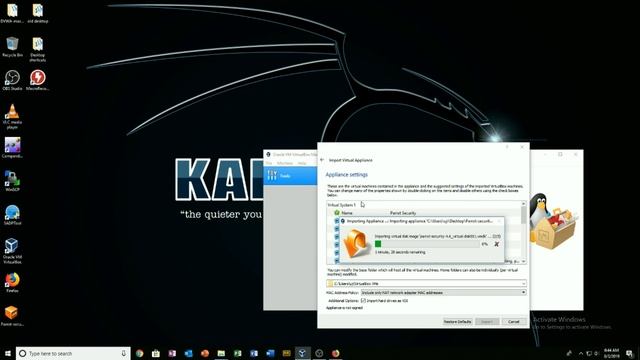
Task: Launch the WinSCP desktop shortcut
Action: tap(12, 182)
